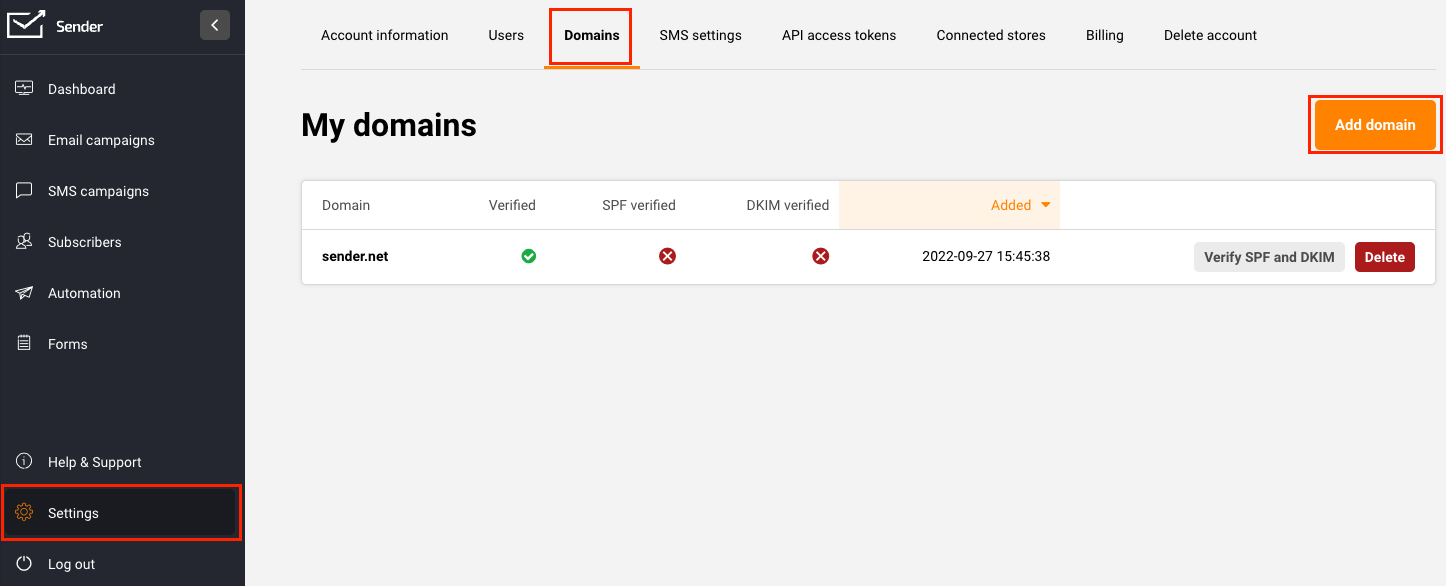Click the orange Add domain button
The width and height of the screenshot is (1446, 586).
coord(1375,125)
